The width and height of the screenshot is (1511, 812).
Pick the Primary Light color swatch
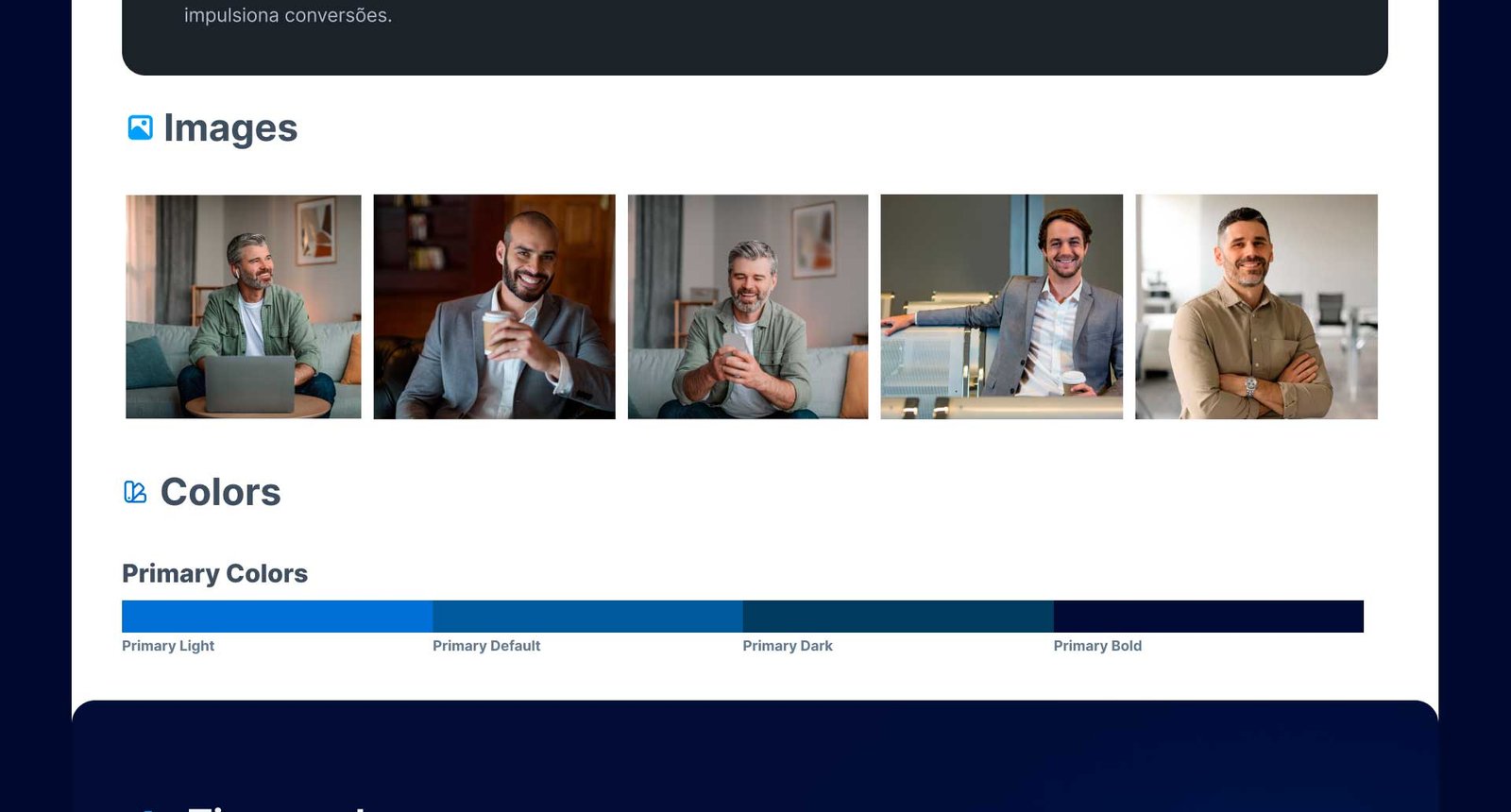(x=277, y=617)
